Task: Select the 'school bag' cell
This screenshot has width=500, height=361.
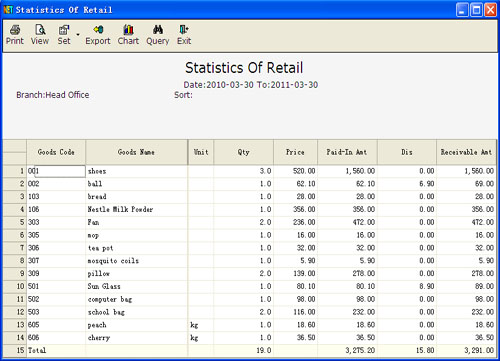Action: 137,312
